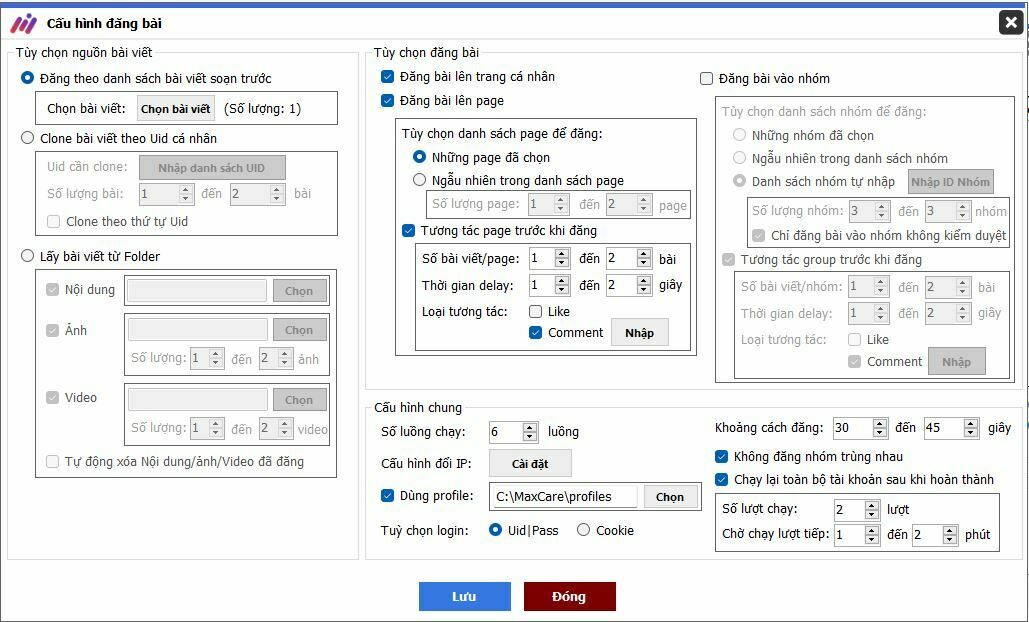
Task: Click Chọn button beside profile path
Action: pos(670,497)
